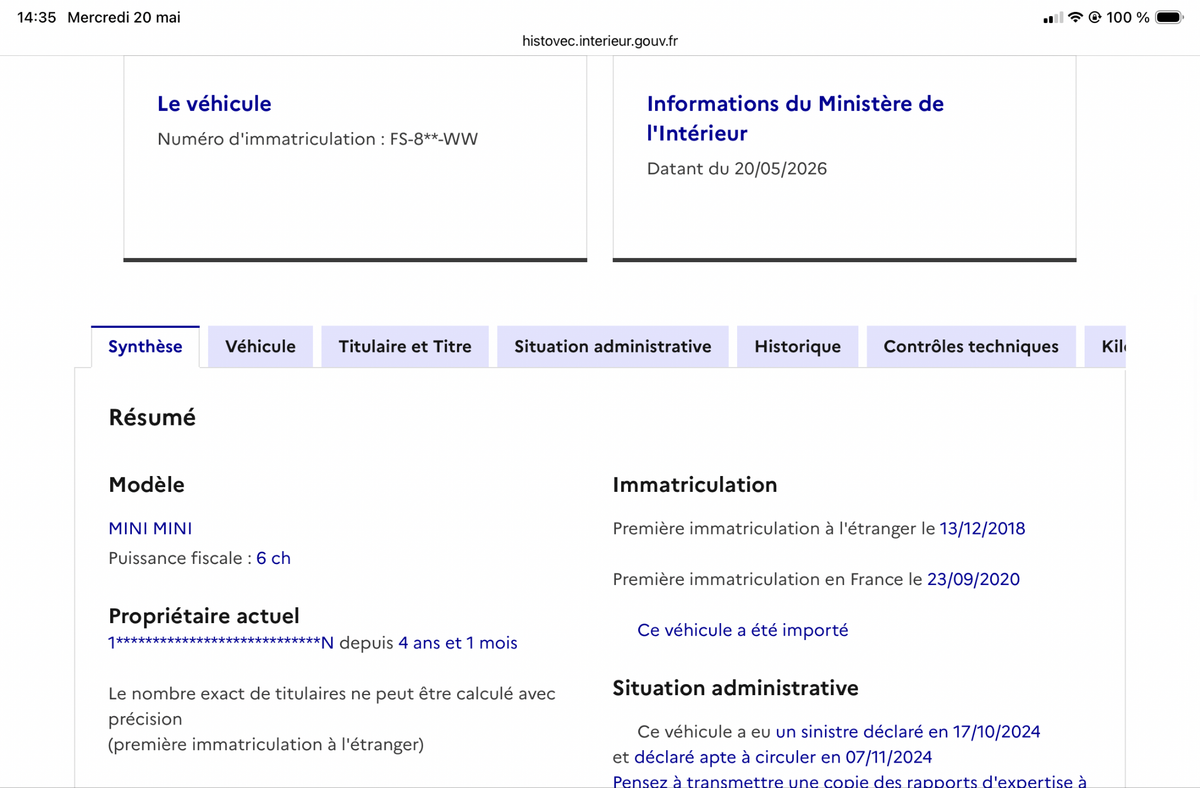Open the Contrôles techniques tab
The width and height of the screenshot is (1200, 788).
click(971, 347)
